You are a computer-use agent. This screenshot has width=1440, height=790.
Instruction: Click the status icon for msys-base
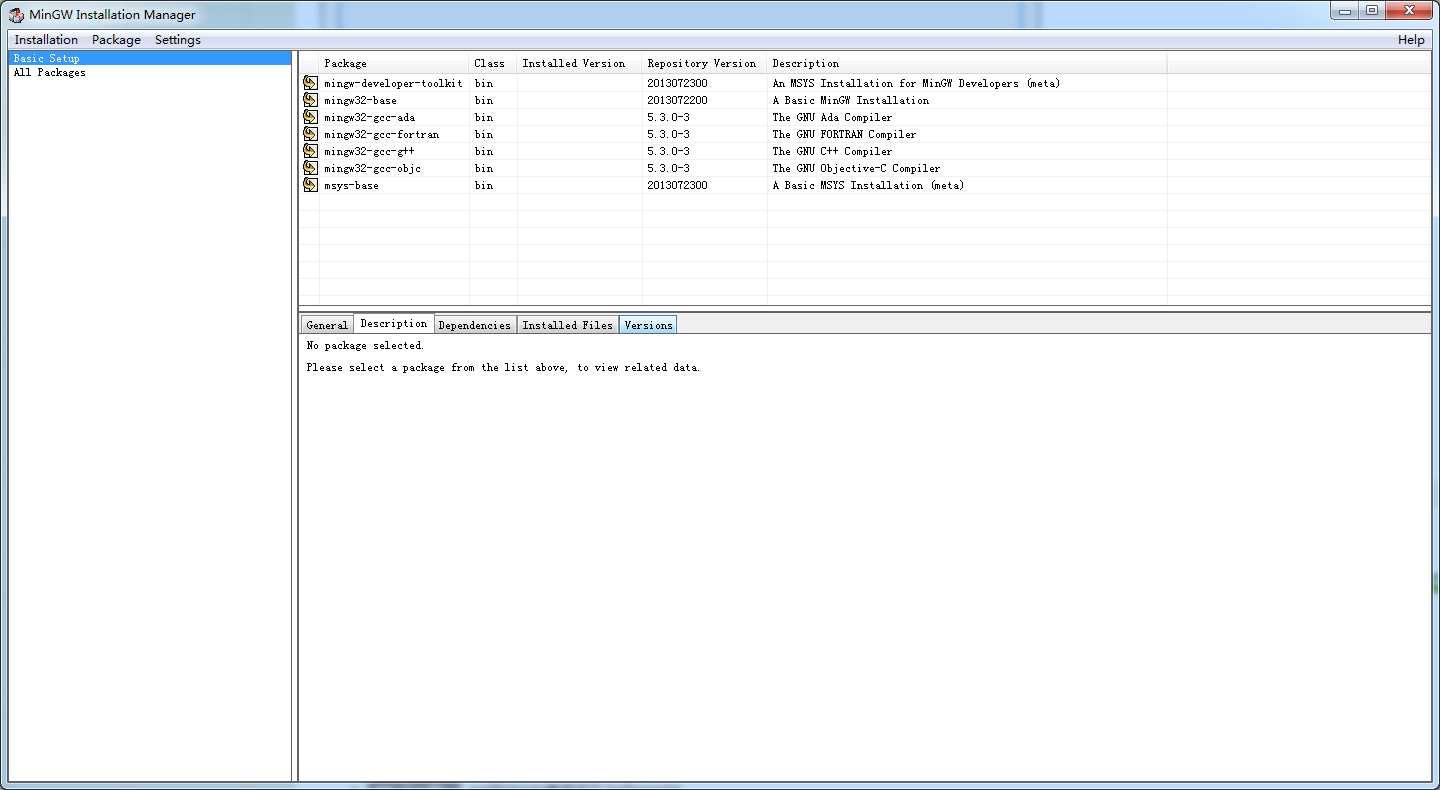(x=311, y=185)
